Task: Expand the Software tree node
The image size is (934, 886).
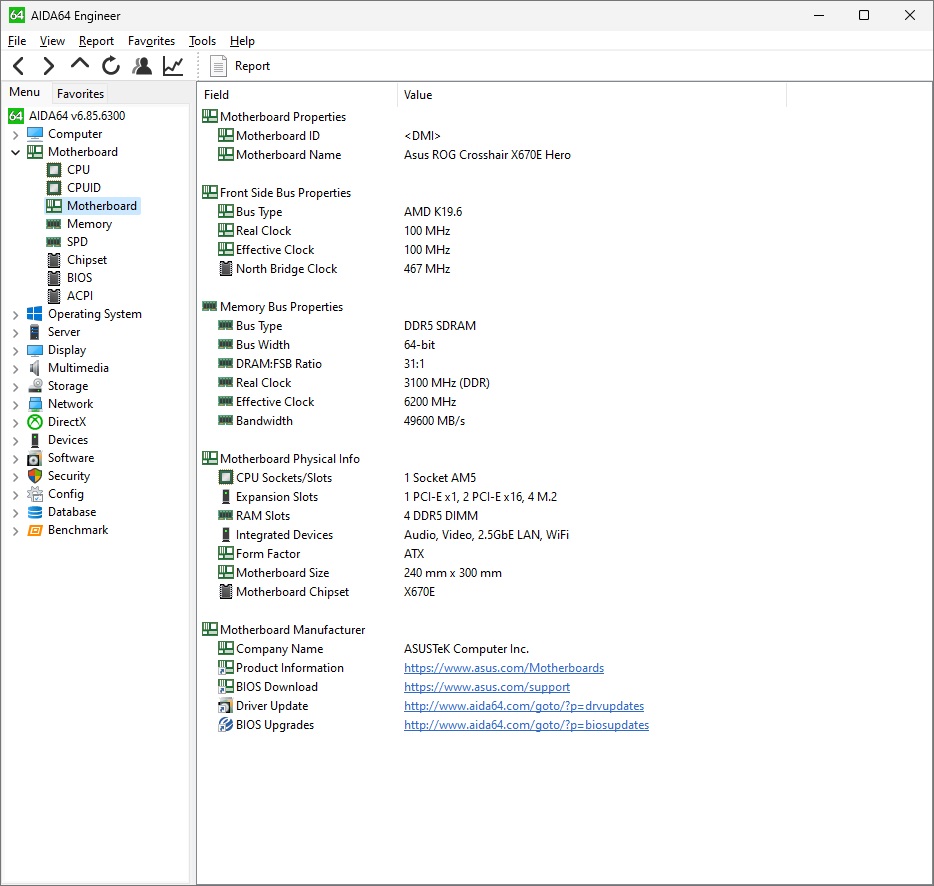Action: tap(15, 459)
